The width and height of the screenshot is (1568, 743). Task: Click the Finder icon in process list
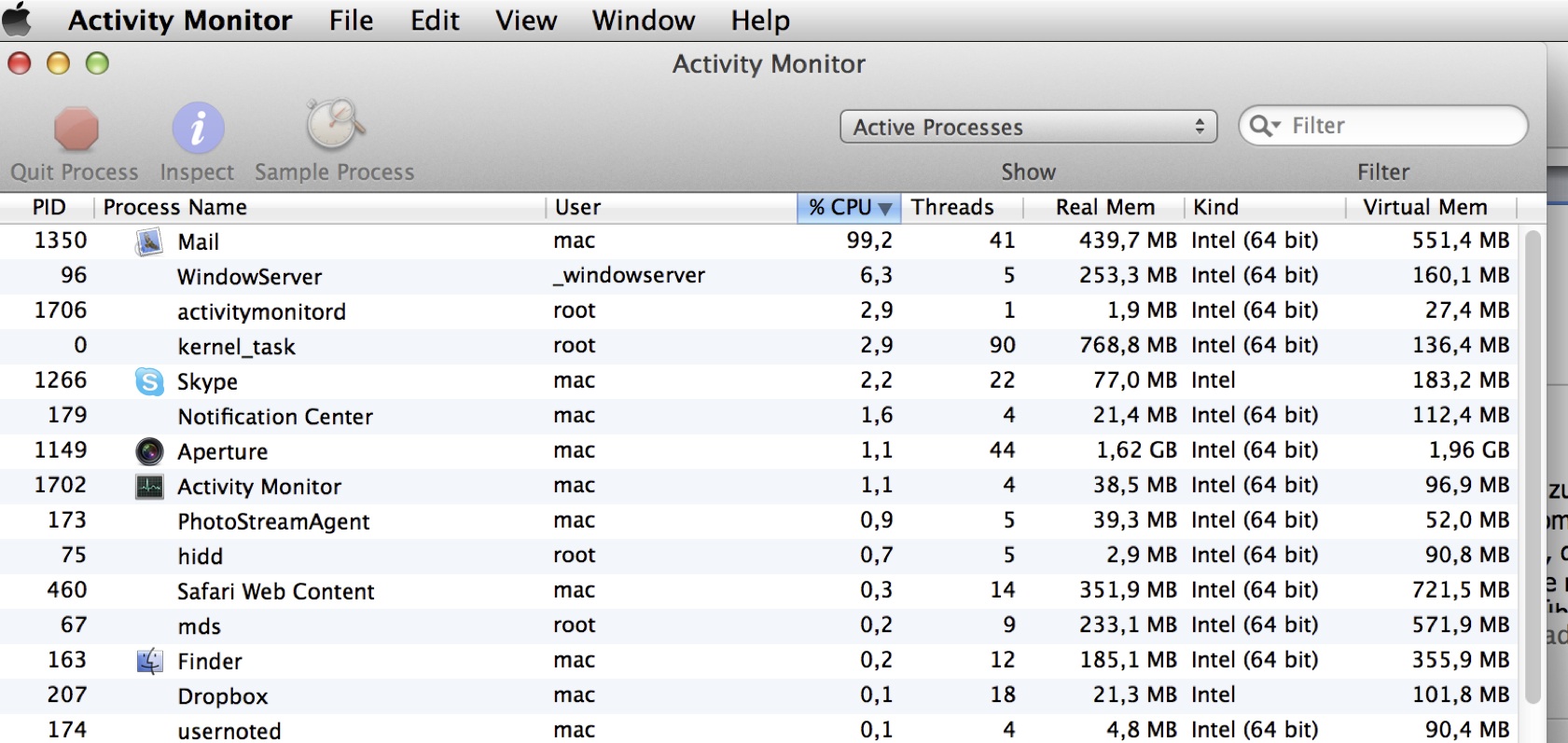pyautogui.click(x=149, y=661)
